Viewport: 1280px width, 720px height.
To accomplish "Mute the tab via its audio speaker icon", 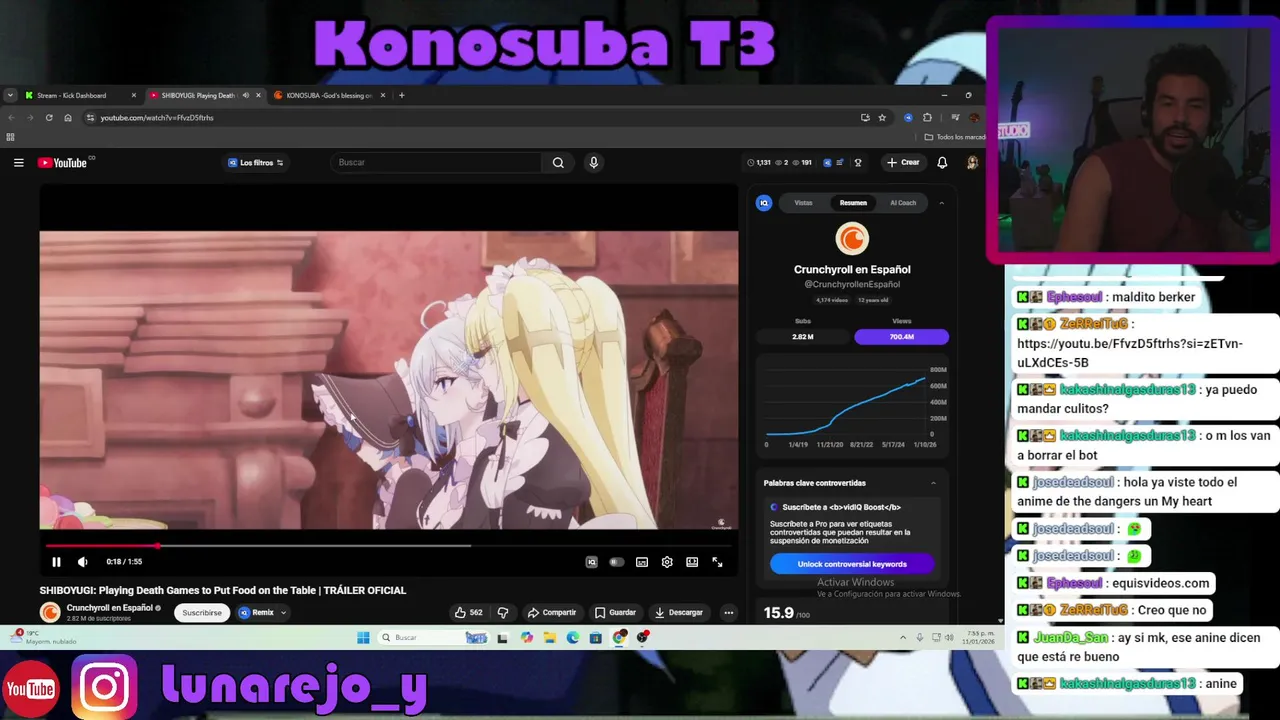I will click(x=246, y=95).
